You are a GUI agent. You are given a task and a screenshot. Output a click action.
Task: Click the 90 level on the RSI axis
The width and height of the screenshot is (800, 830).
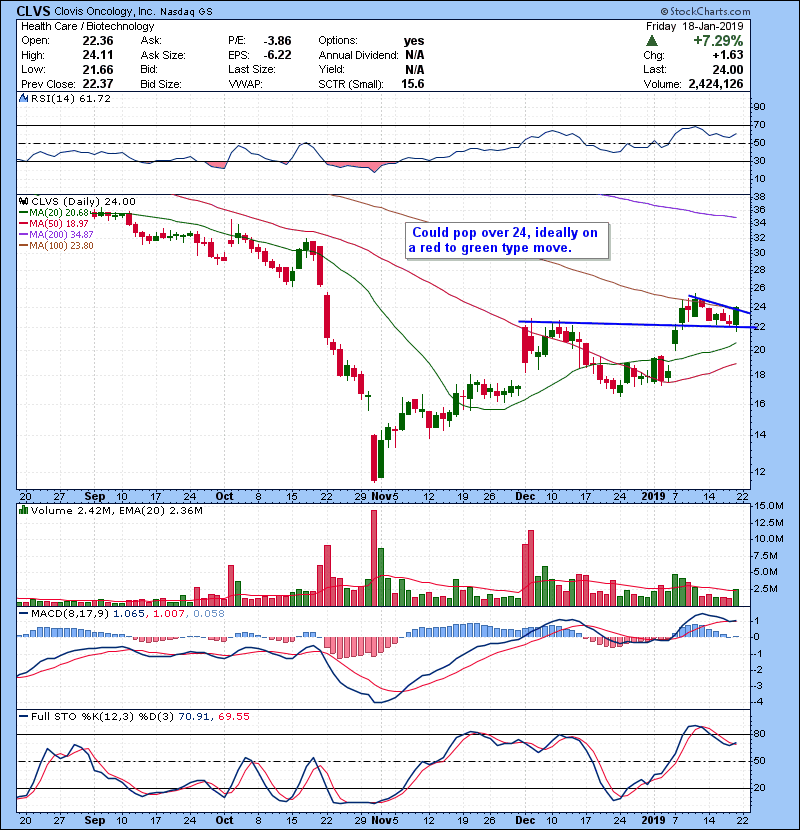click(x=759, y=107)
